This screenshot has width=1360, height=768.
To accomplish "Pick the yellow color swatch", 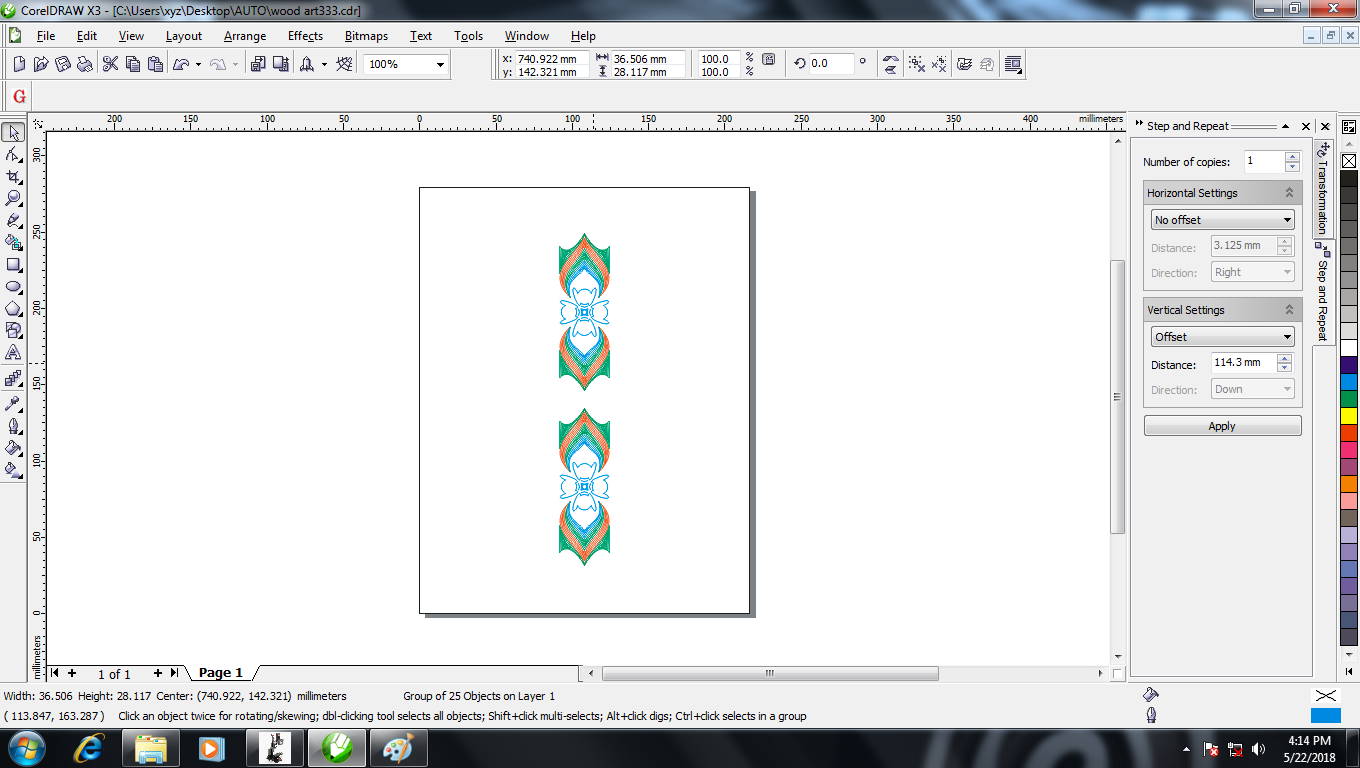I will (x=1349, y=416).
